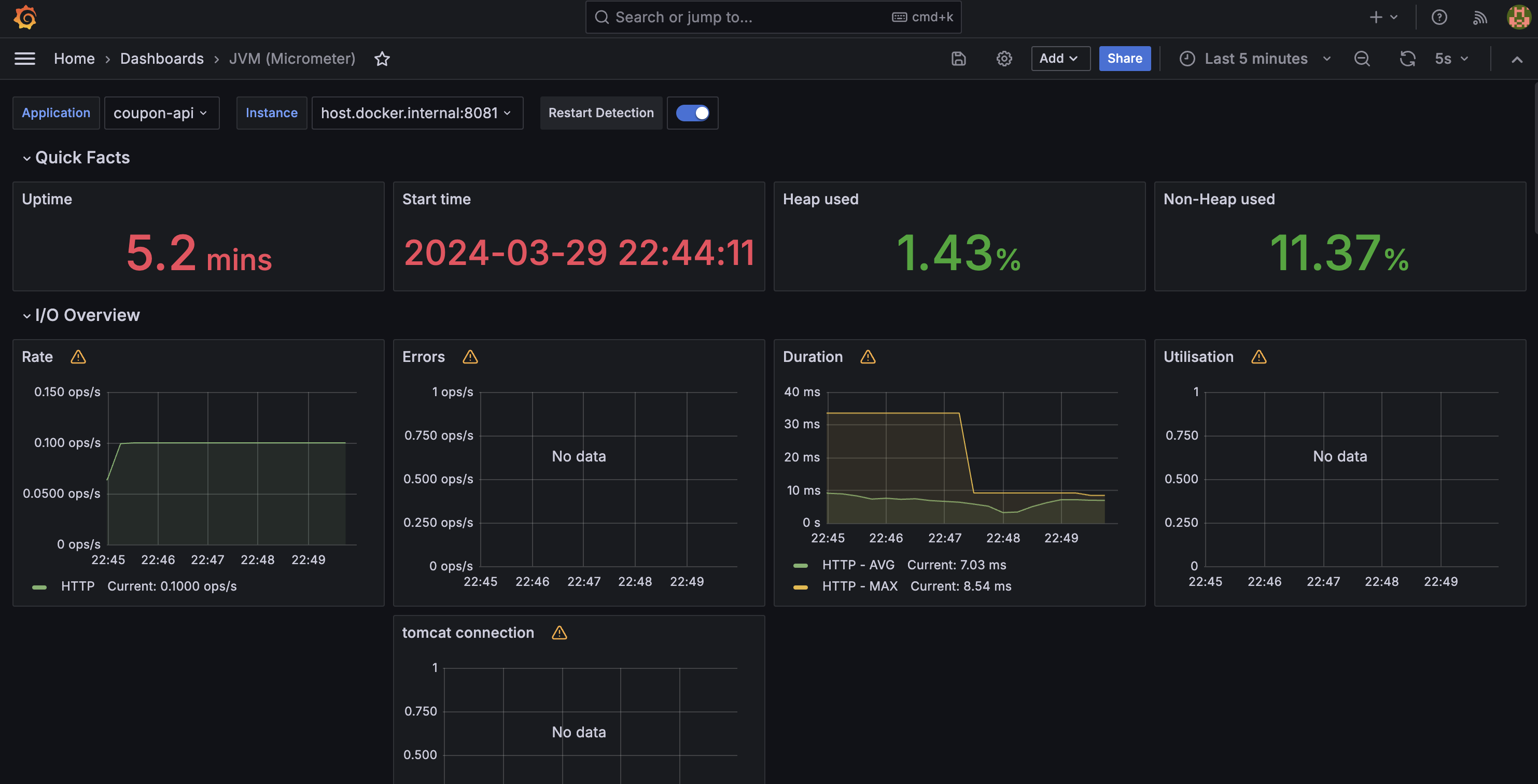
Task: Open the hamburger navigation menu
Action: coord(24,59)
